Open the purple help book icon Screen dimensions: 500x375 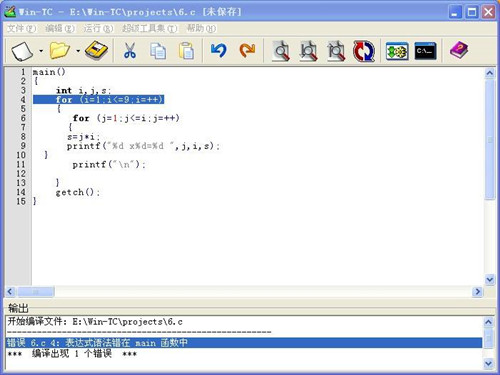[459, 51]
